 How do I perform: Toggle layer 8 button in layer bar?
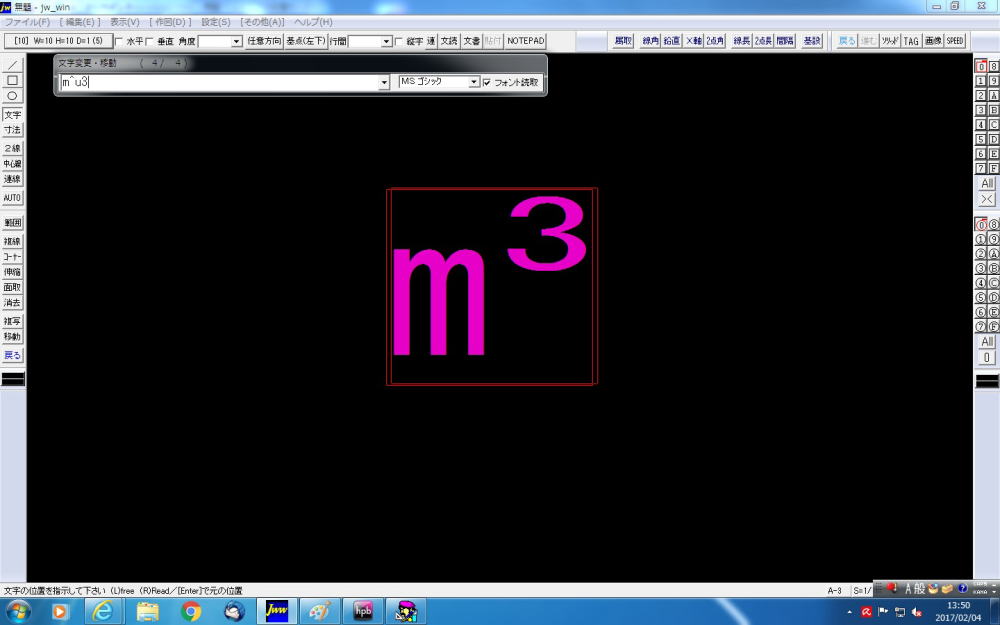(994, 66)
